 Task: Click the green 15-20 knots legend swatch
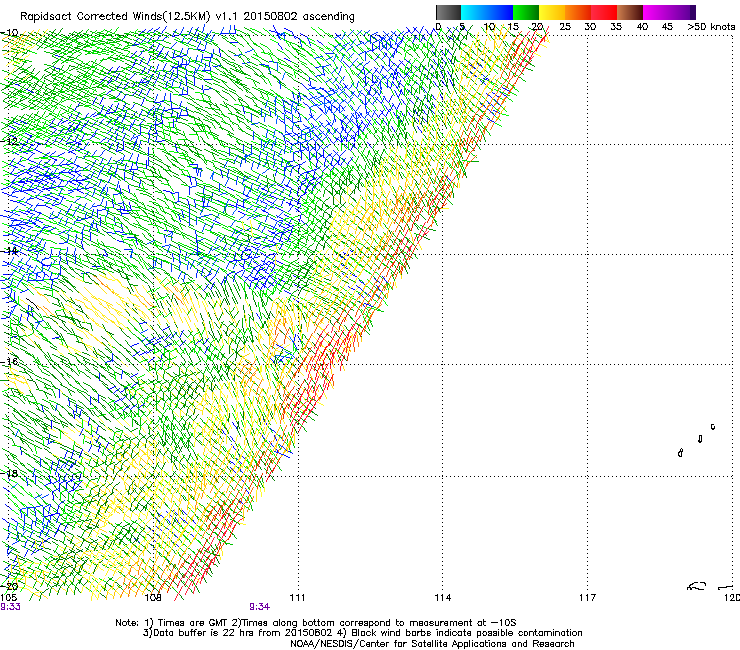tap(526, 12)
